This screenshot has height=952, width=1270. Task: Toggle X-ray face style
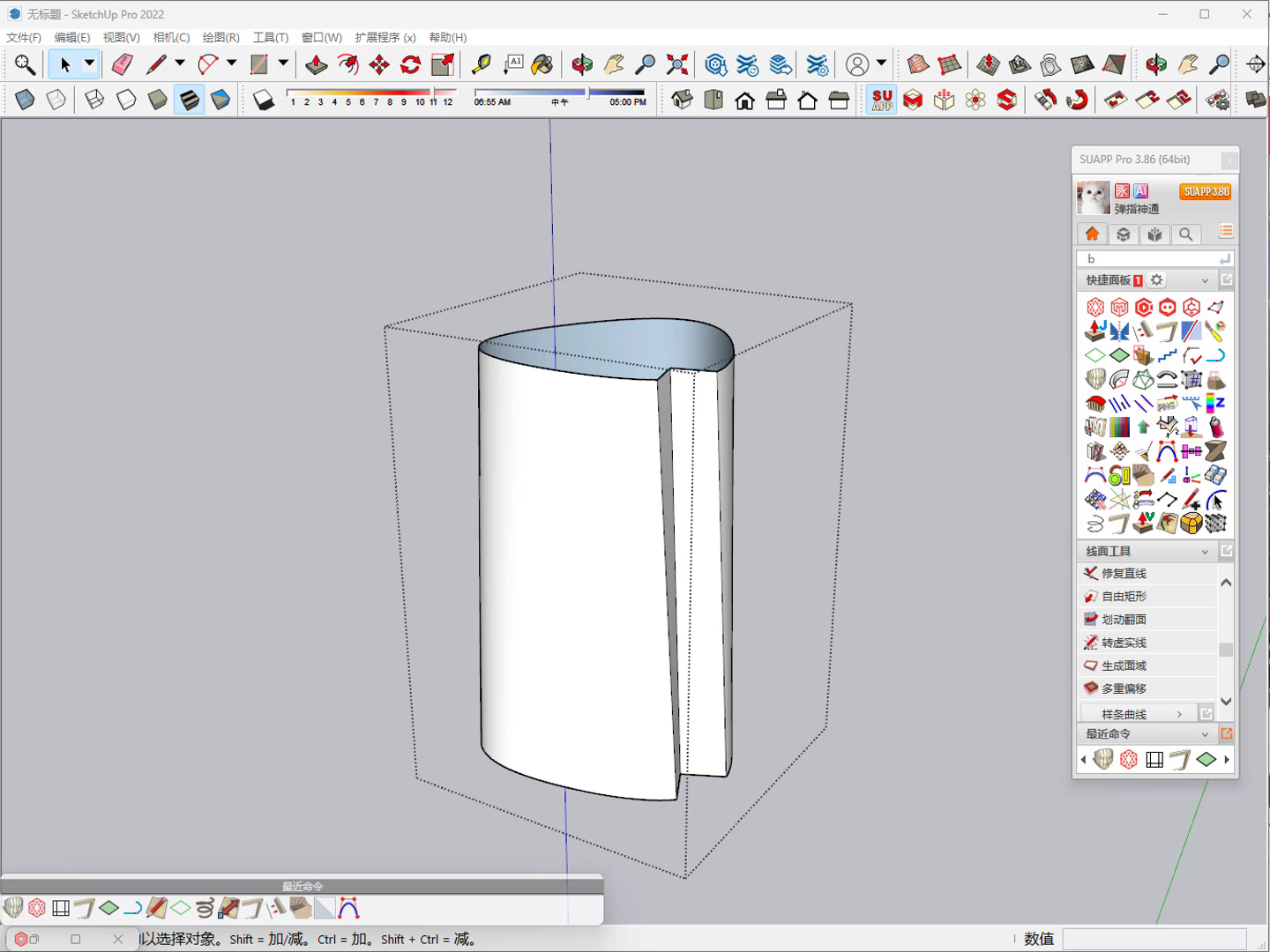pos(25,100)
